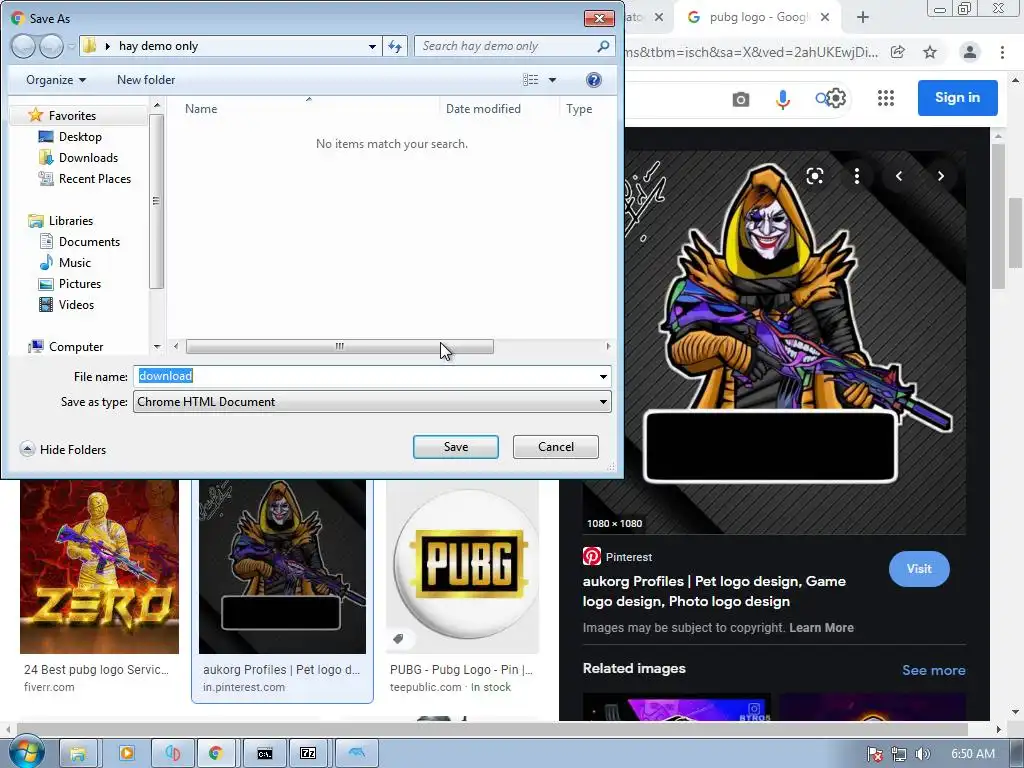This screenshot has width=1024, height=768.
Task: Click the navigation pane scroll up arrow
Action: (157, 104)
